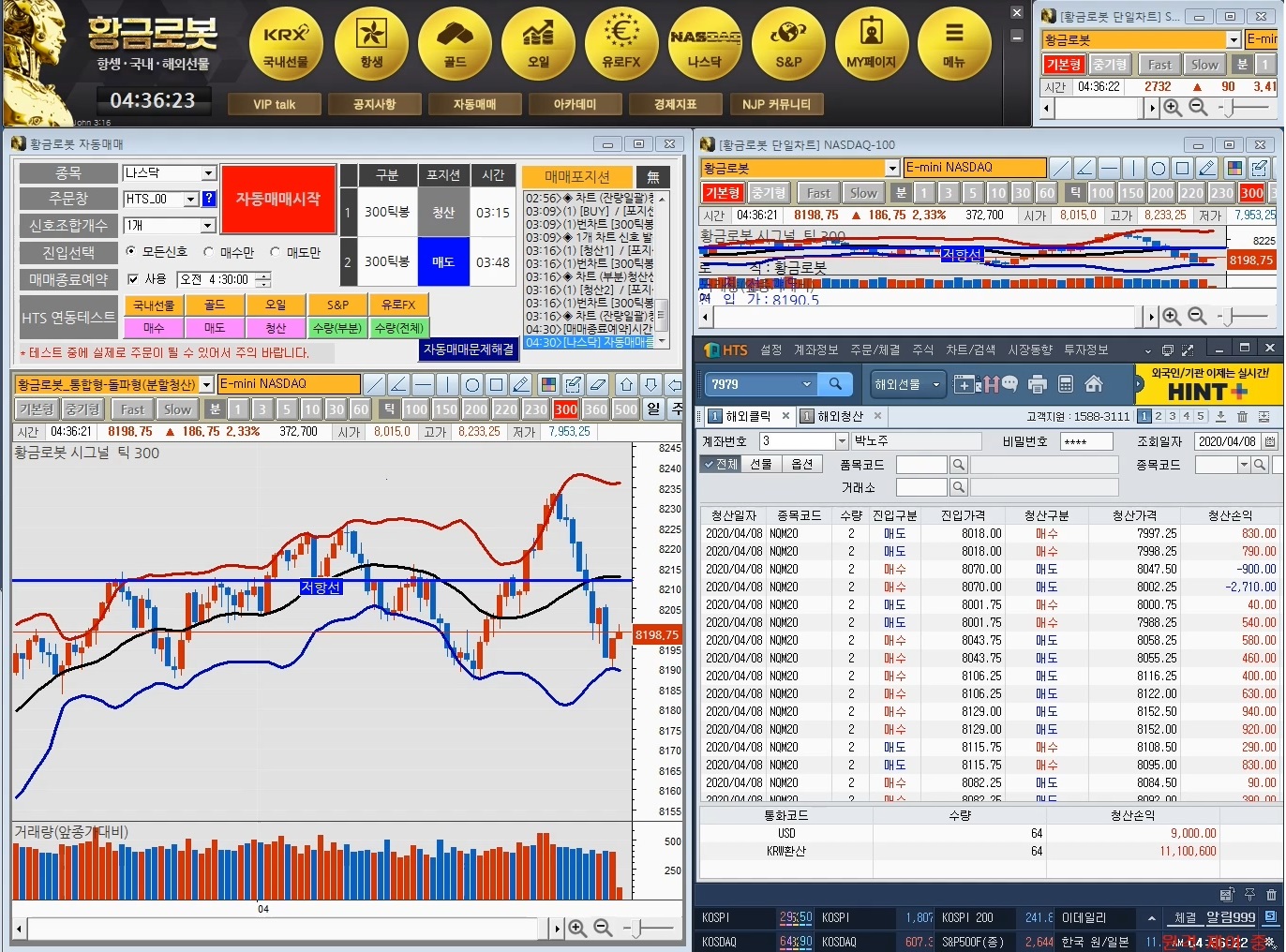Open the 오일 round gold icon
1286x952 pixels.
click(x=538, y=43)
